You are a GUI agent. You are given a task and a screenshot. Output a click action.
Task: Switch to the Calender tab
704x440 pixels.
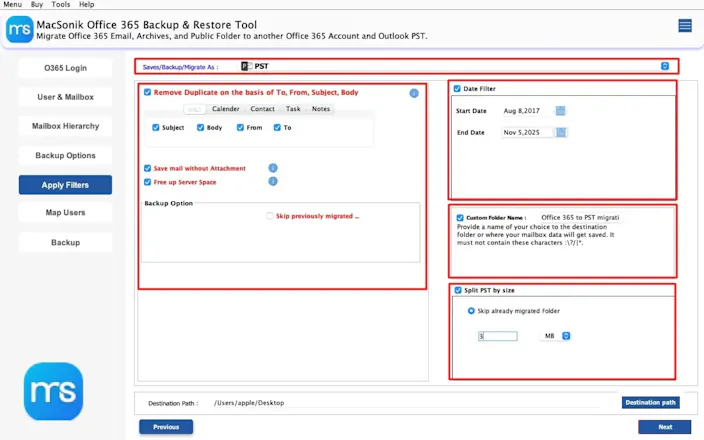[x=226, y=109]
